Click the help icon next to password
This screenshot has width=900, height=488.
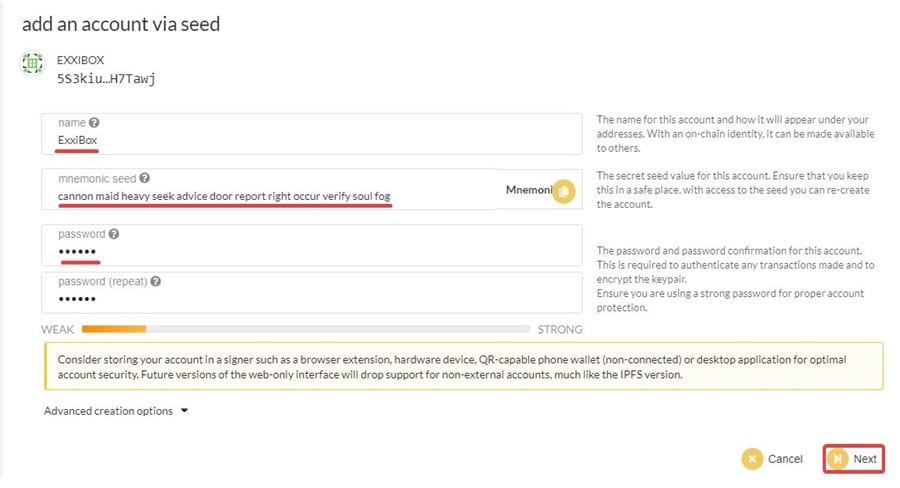coord(115,234)
